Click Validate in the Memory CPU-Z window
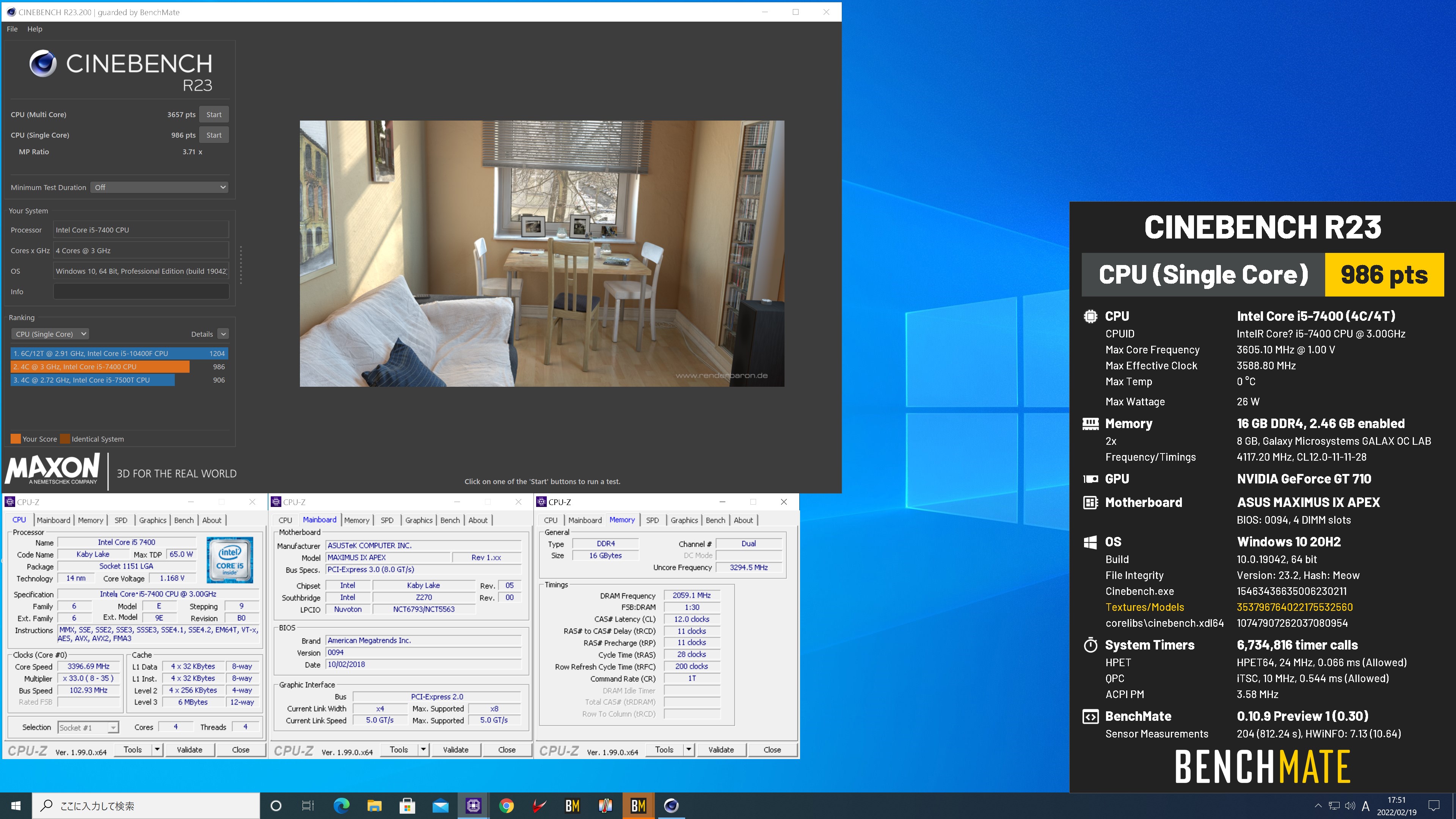Screen dimensions: 1456x819 721,750
